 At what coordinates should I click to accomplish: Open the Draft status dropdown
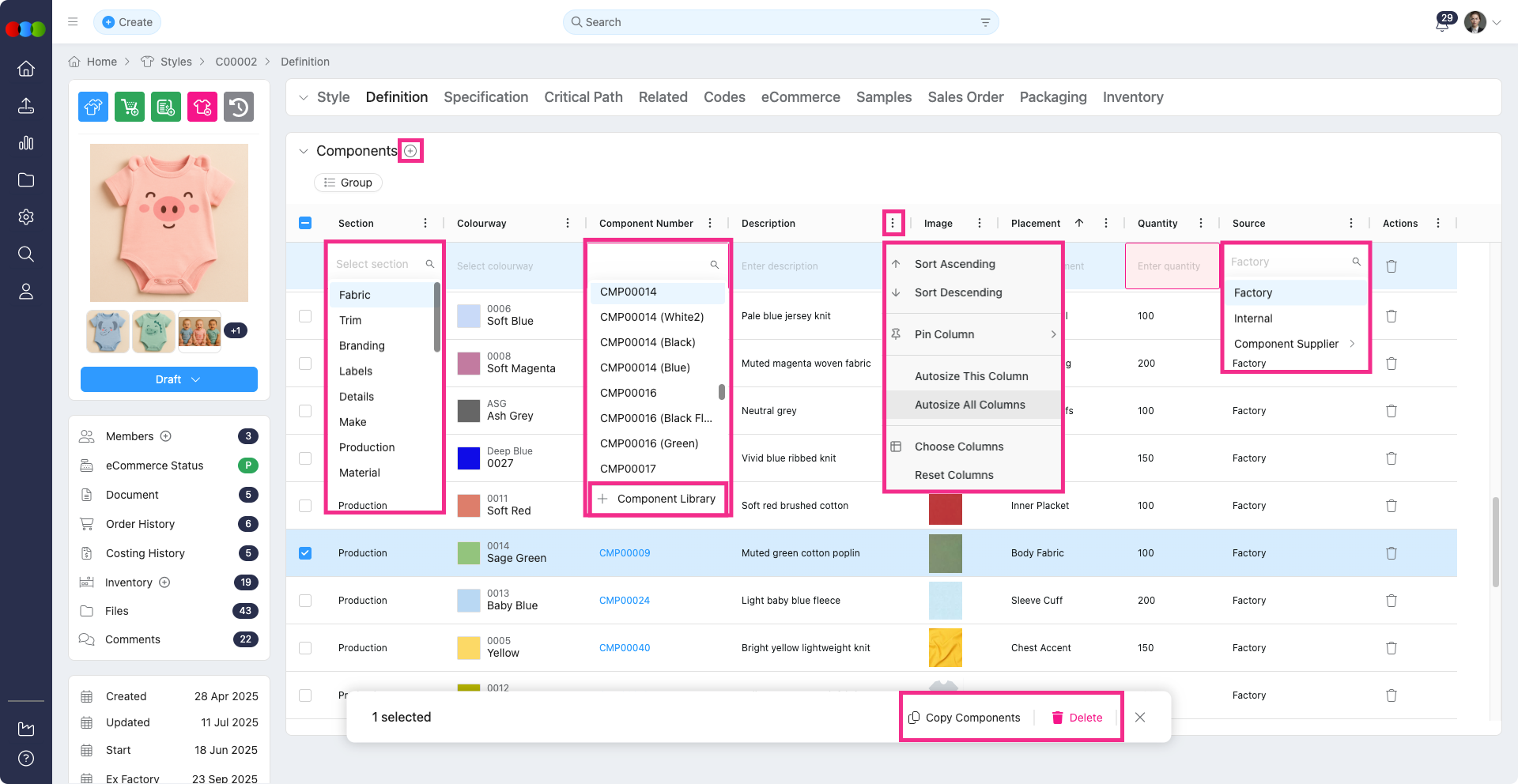tap(169, 379)
